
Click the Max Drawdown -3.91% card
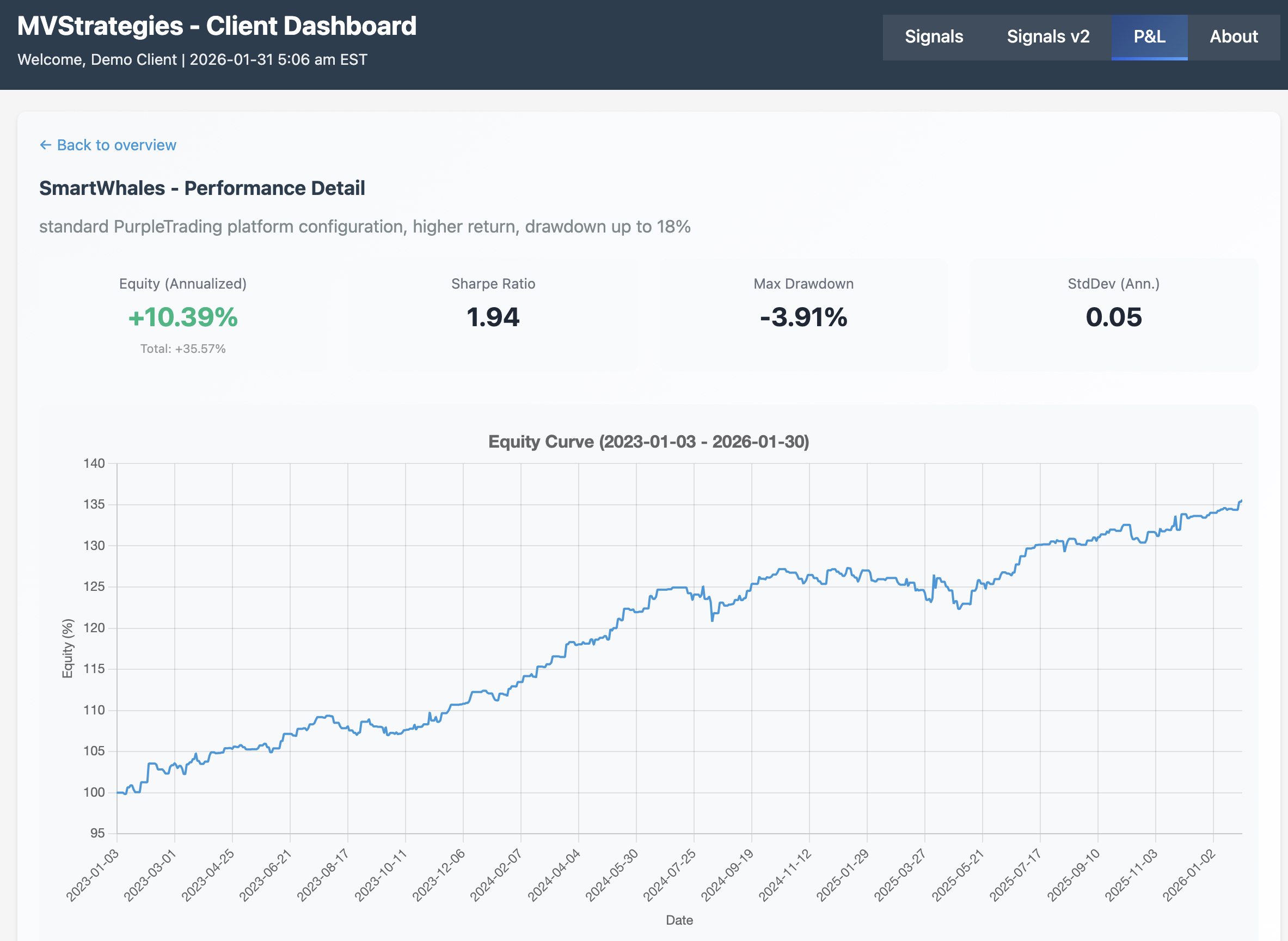pos(804,317)
